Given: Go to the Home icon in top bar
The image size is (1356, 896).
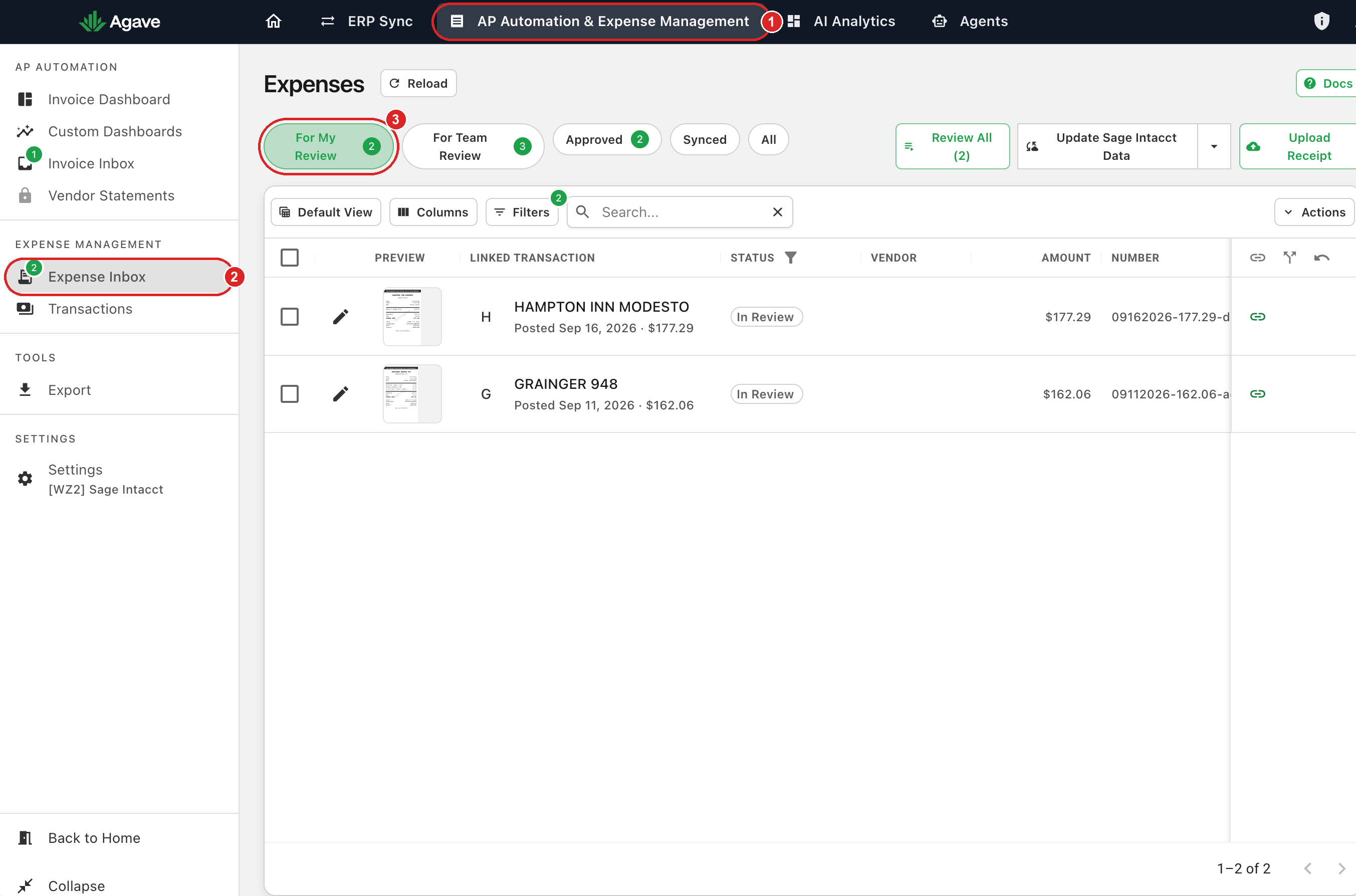Looking at the screenshot, I should (x=274, y=21).
